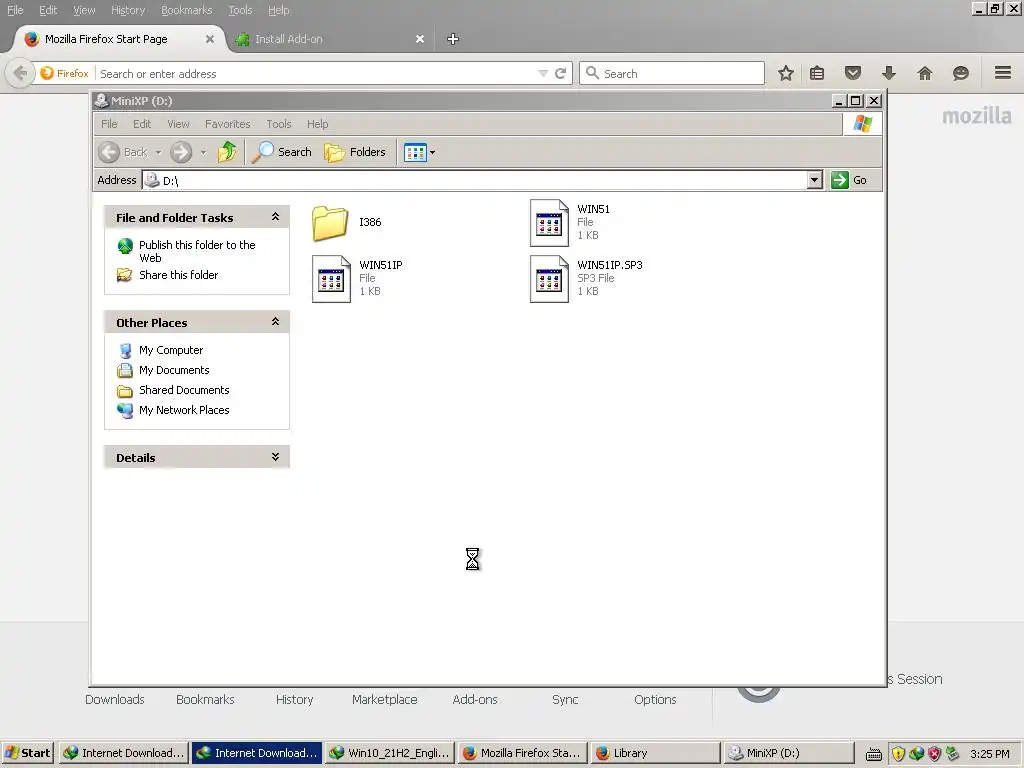This screenshot has height=768, width=1024.
Task: Select the WIN51 file icon
Action: [549, 223]
